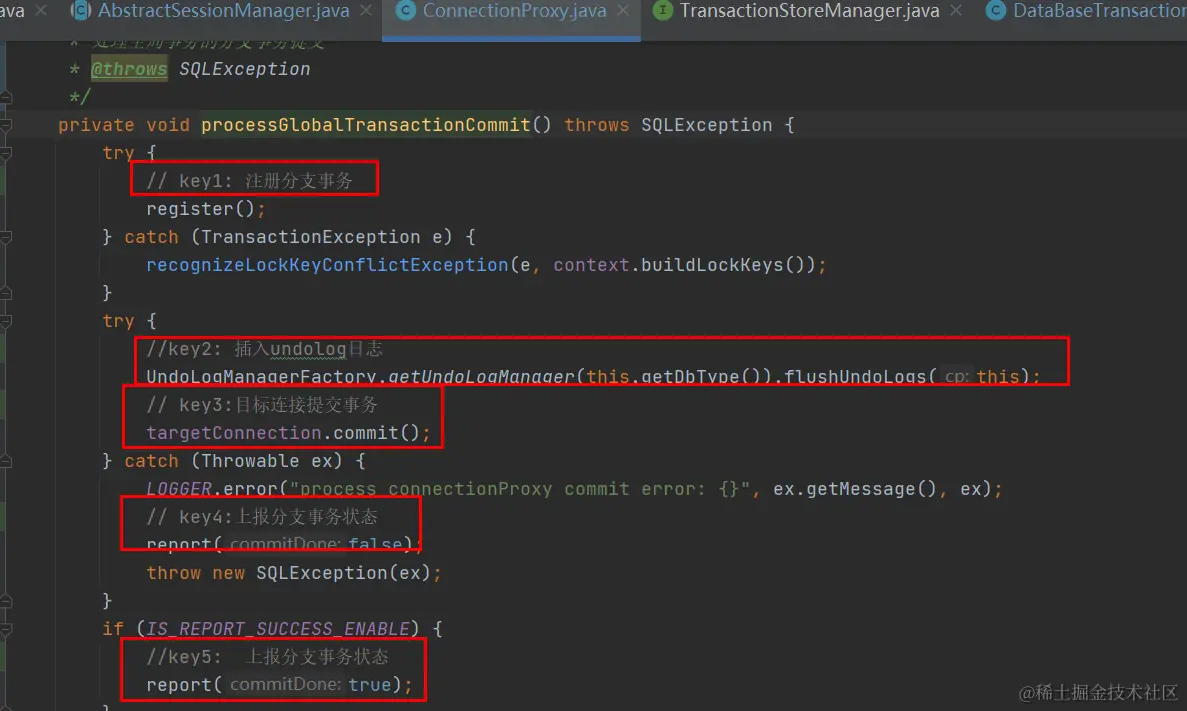
Task: Click the '//key5: 上报分支事务状态' comment
Action: [x=267, y=657]
